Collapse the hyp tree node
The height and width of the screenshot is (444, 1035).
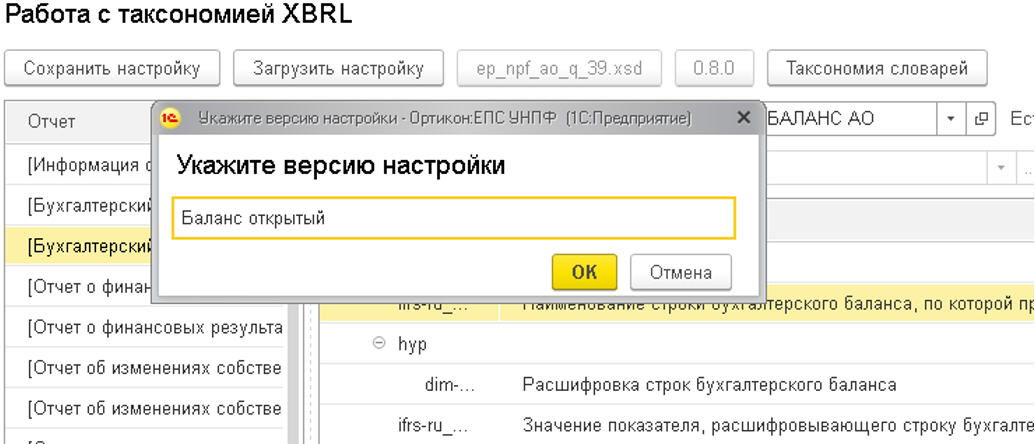379,343
